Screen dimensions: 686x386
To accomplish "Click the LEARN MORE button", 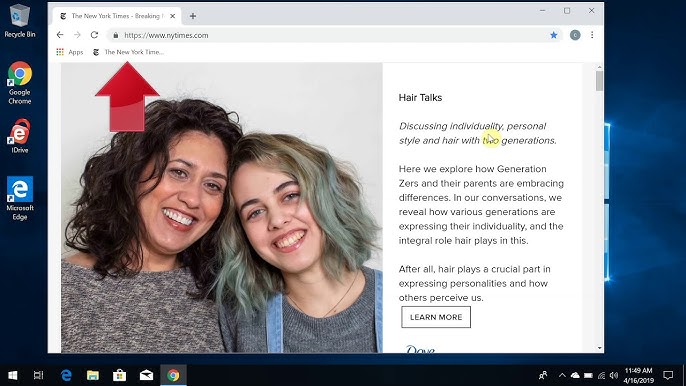I will [436, 317].
